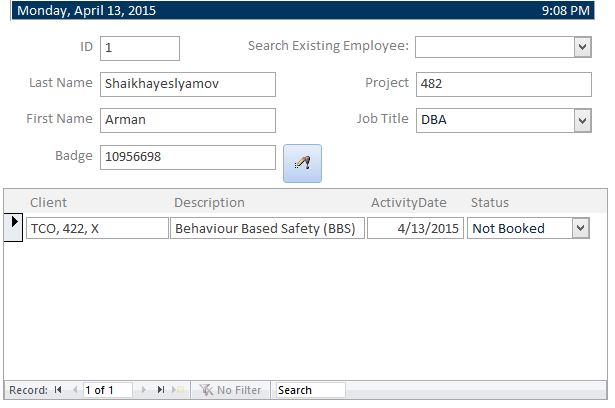Go to first record in navigation bar

pos(58,390)
